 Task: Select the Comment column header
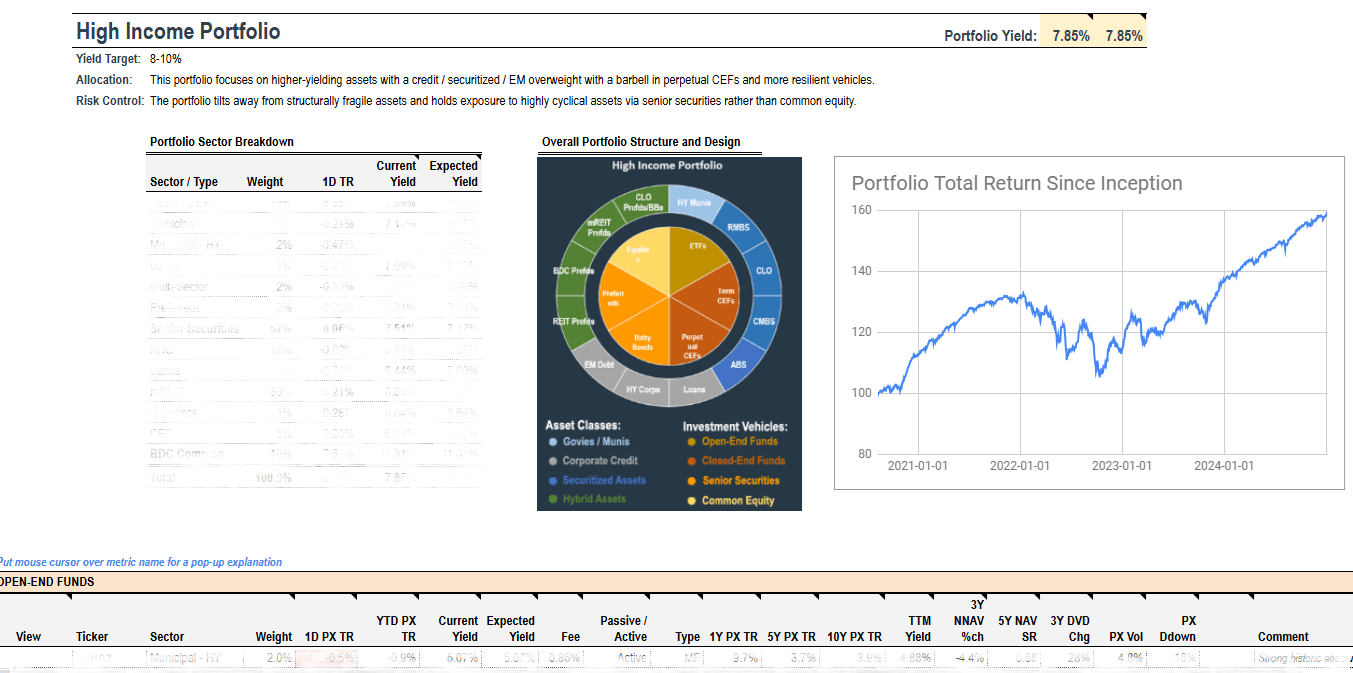point(1283,636)
